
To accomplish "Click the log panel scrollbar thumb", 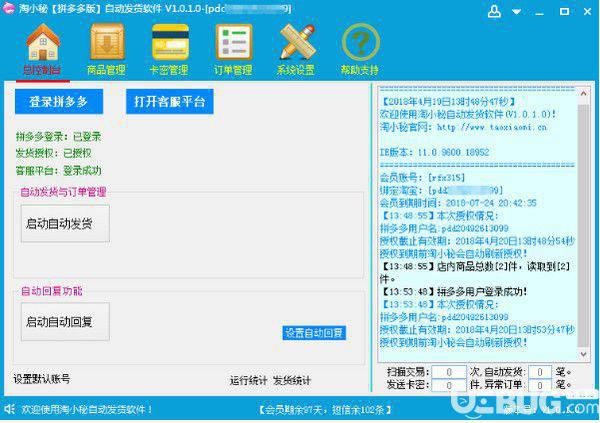I will click(584, 226).
